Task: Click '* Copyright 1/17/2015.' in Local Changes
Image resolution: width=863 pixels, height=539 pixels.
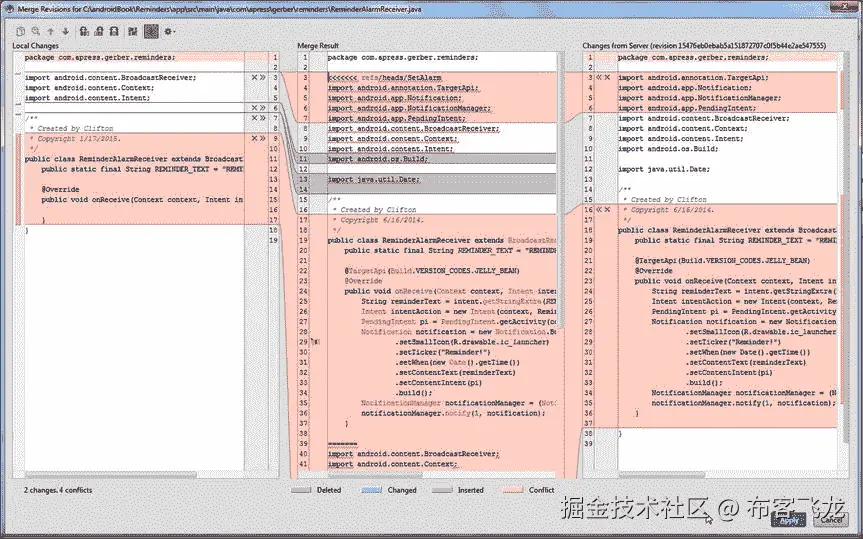Action: click(x=75, y=139)
